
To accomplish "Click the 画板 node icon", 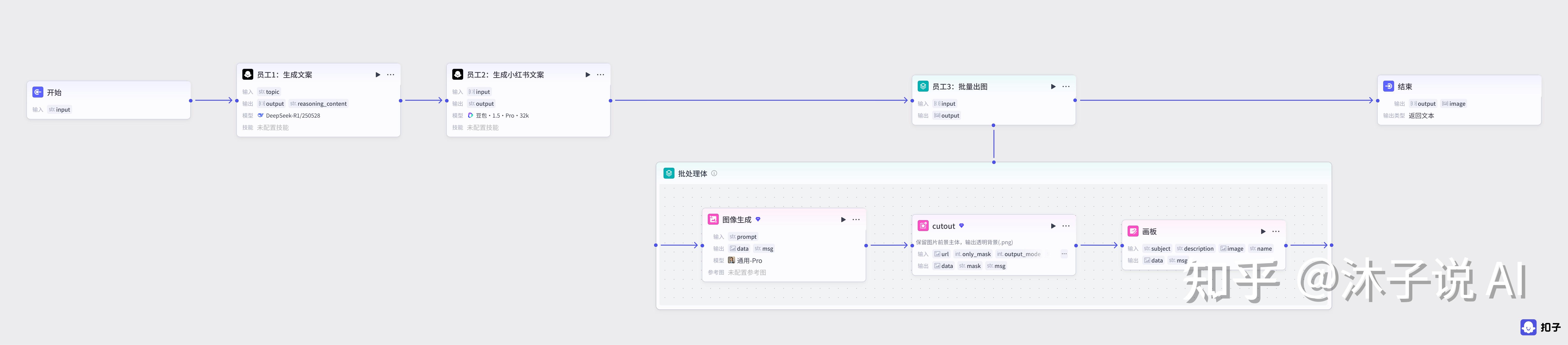I will 1133,231.
